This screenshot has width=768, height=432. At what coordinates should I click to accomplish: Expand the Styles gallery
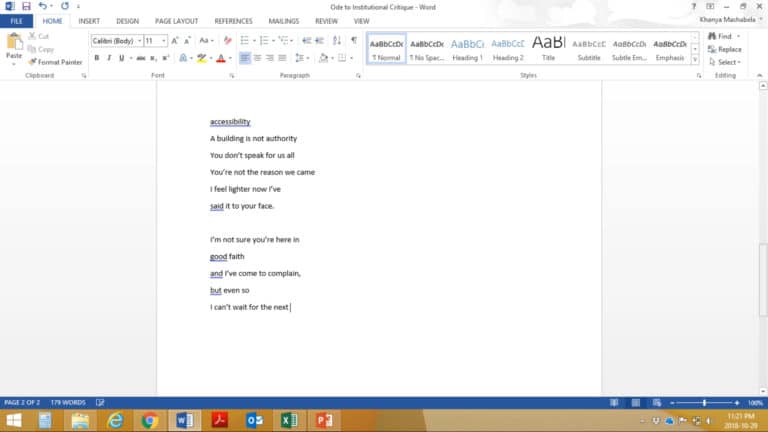pos(694,59)
